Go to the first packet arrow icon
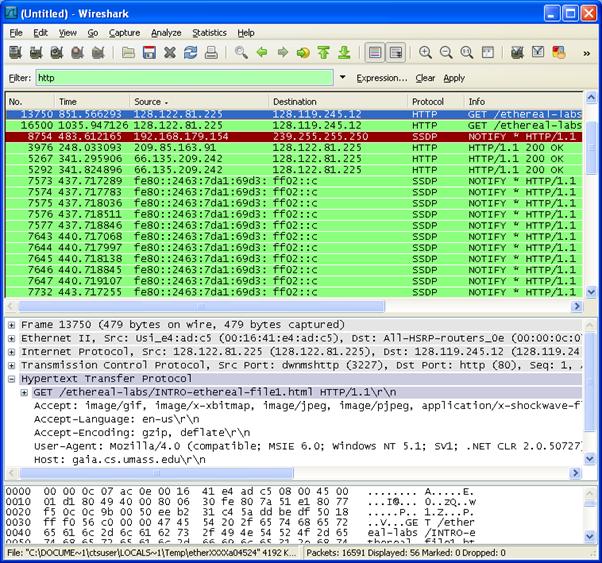The image size is (602, 563). click(324, 52)
